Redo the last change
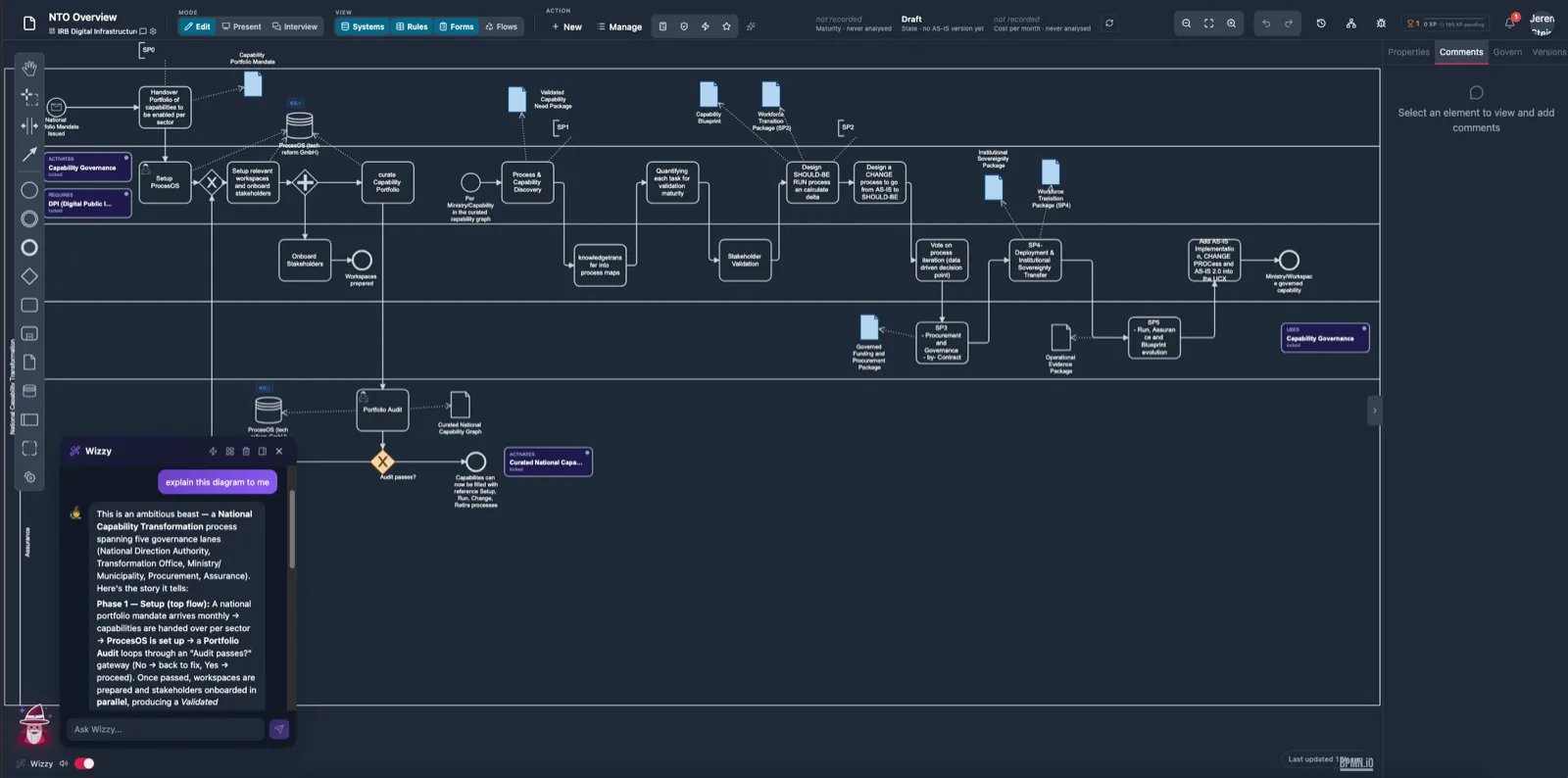 [1289, 24]
